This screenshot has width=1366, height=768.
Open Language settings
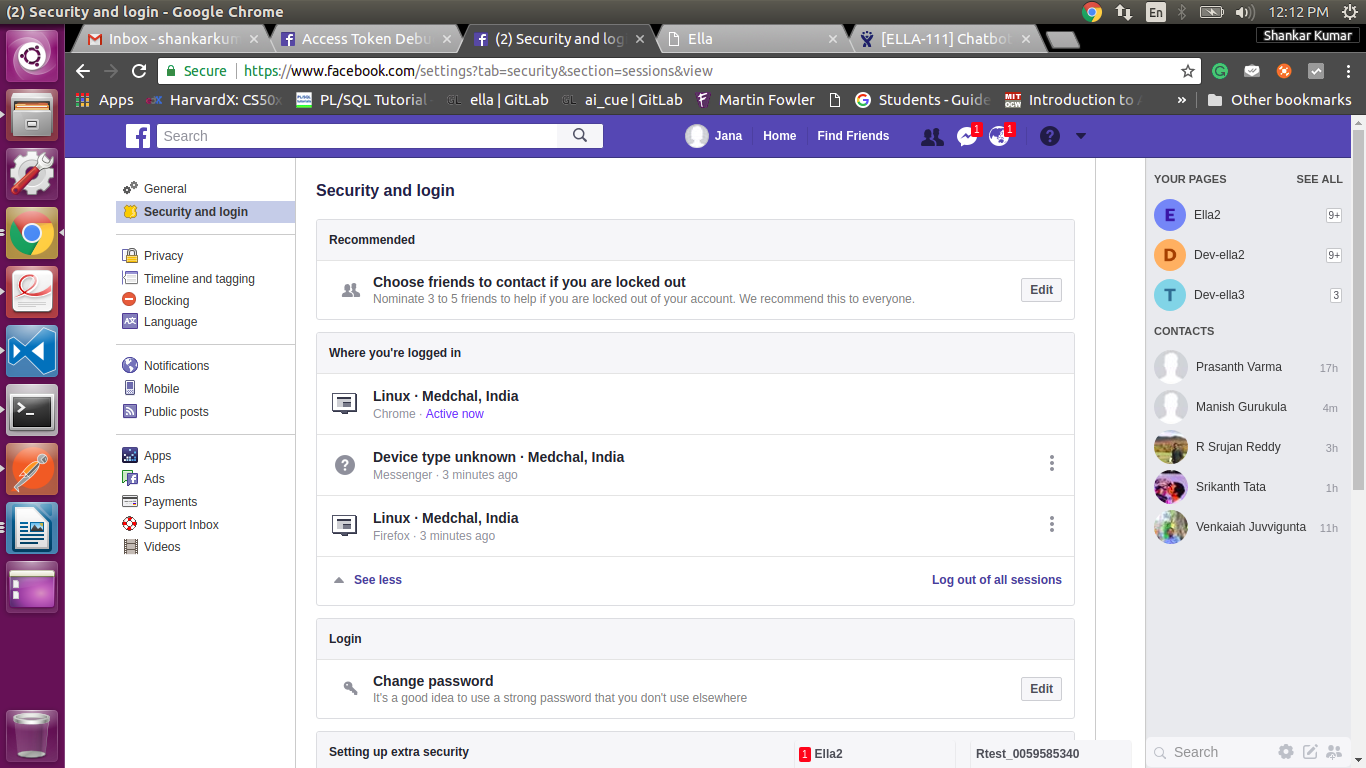pos(170,322)
